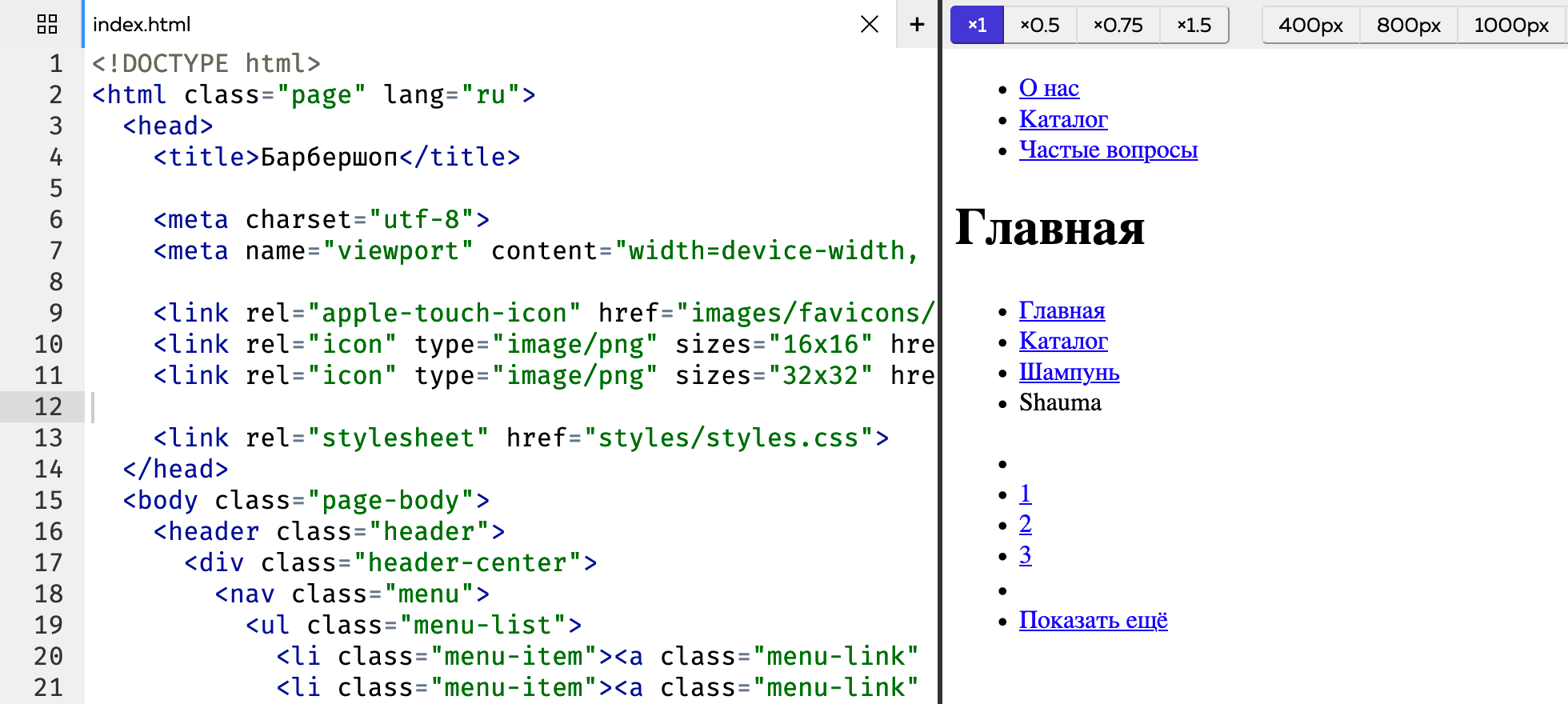
Task: Go to pagination page 2
Action: [1025, 524]
